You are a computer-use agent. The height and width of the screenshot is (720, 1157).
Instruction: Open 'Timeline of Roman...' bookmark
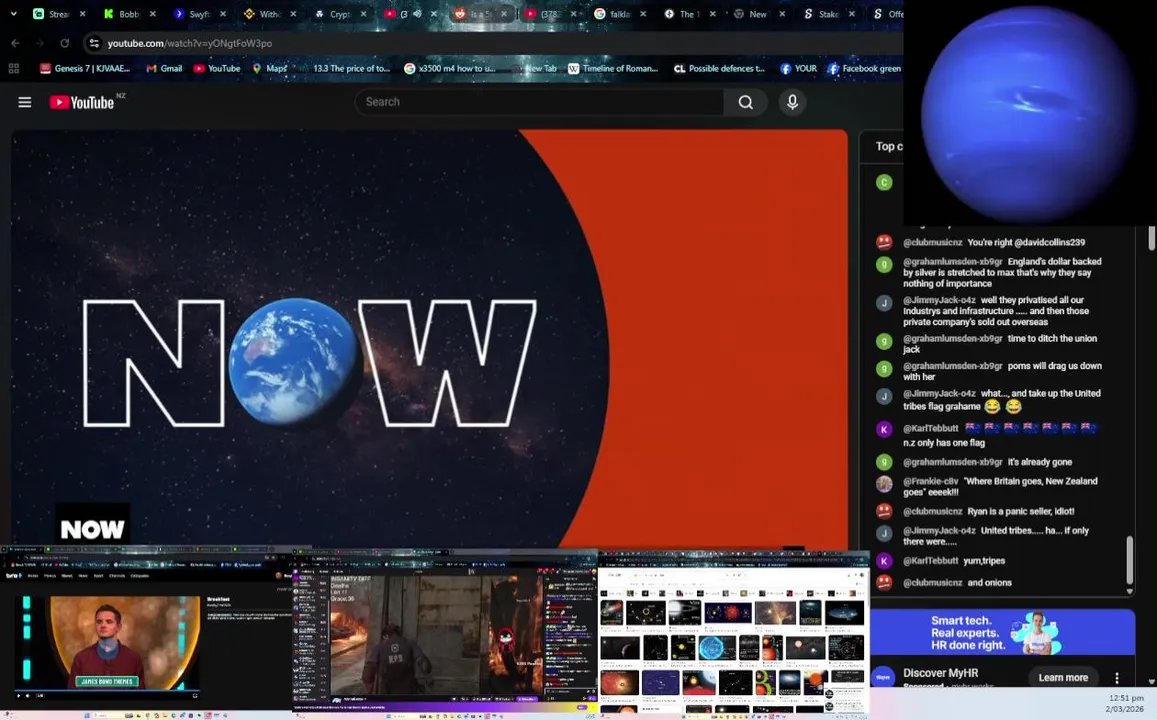click(612, 69)
